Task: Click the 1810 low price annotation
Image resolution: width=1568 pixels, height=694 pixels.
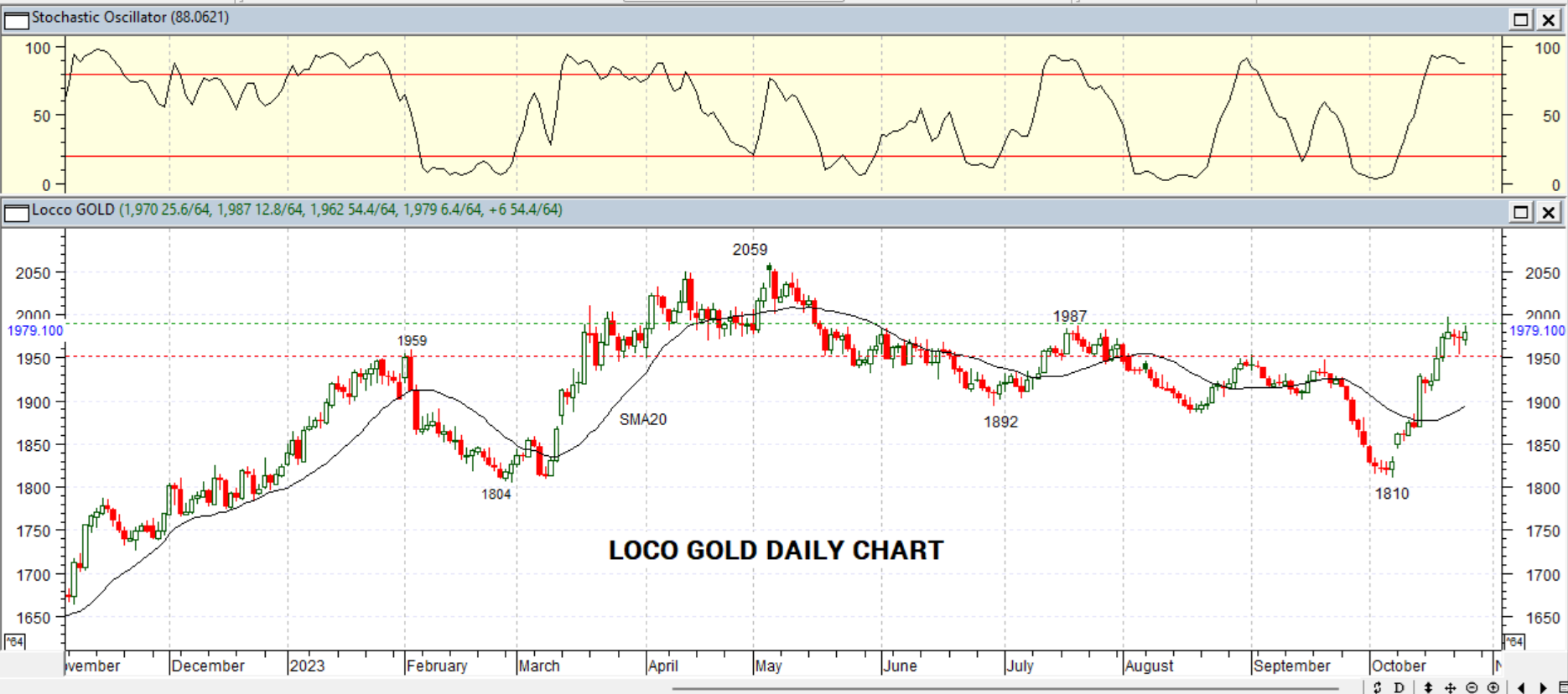Action: tap(1392, 495)
